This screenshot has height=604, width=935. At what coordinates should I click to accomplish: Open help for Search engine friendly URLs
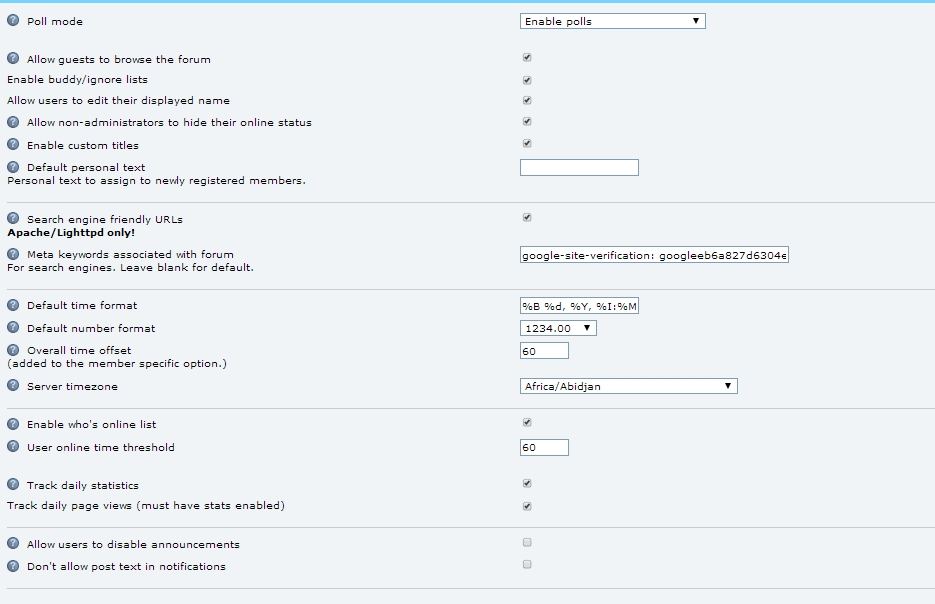tap(13, 219)
